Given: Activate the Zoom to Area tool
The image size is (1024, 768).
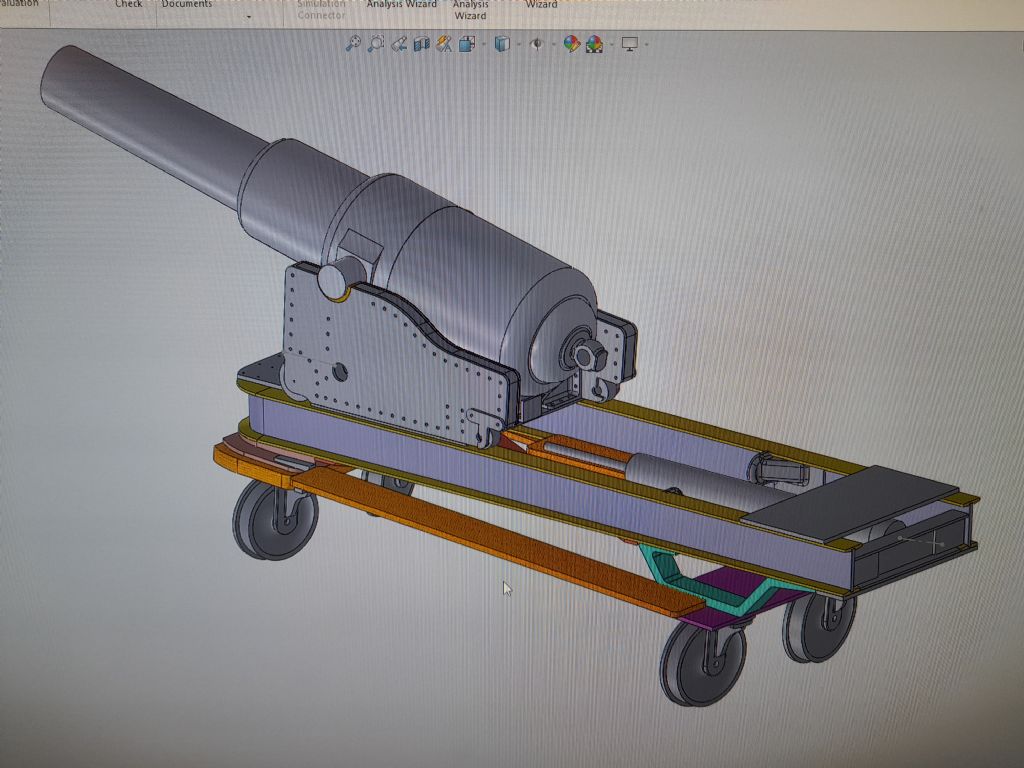Looking at the screenshot, I should pyautogui.click(x=376, y=44).
